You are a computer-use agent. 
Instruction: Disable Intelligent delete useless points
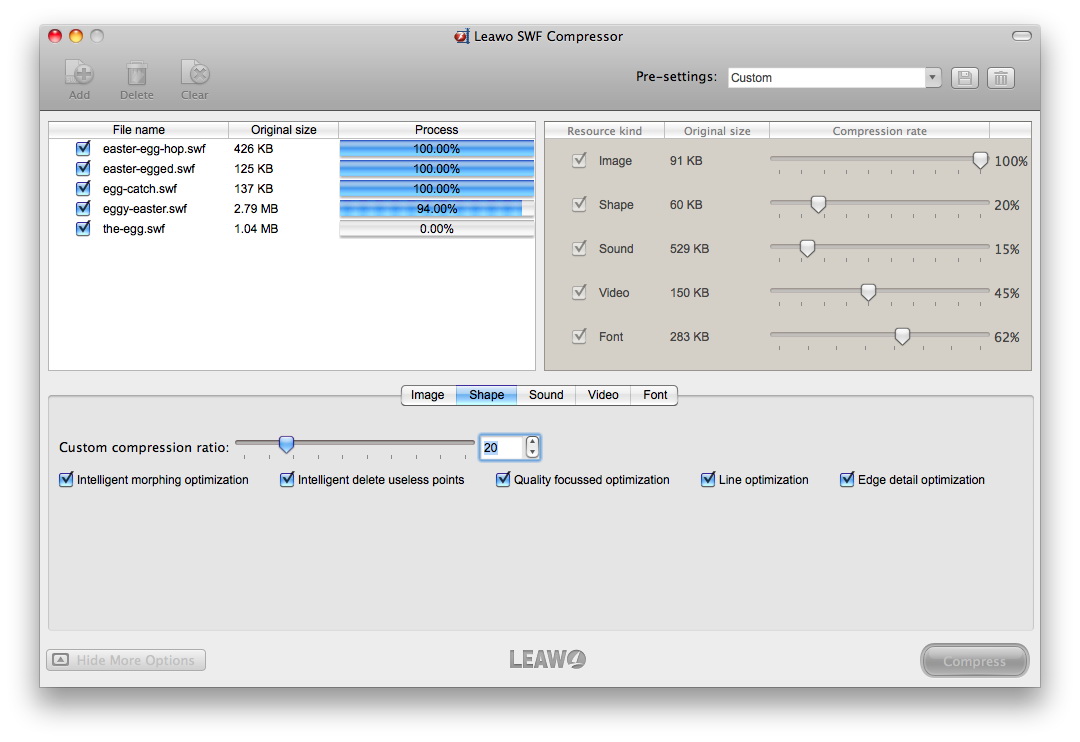point(287,480)
